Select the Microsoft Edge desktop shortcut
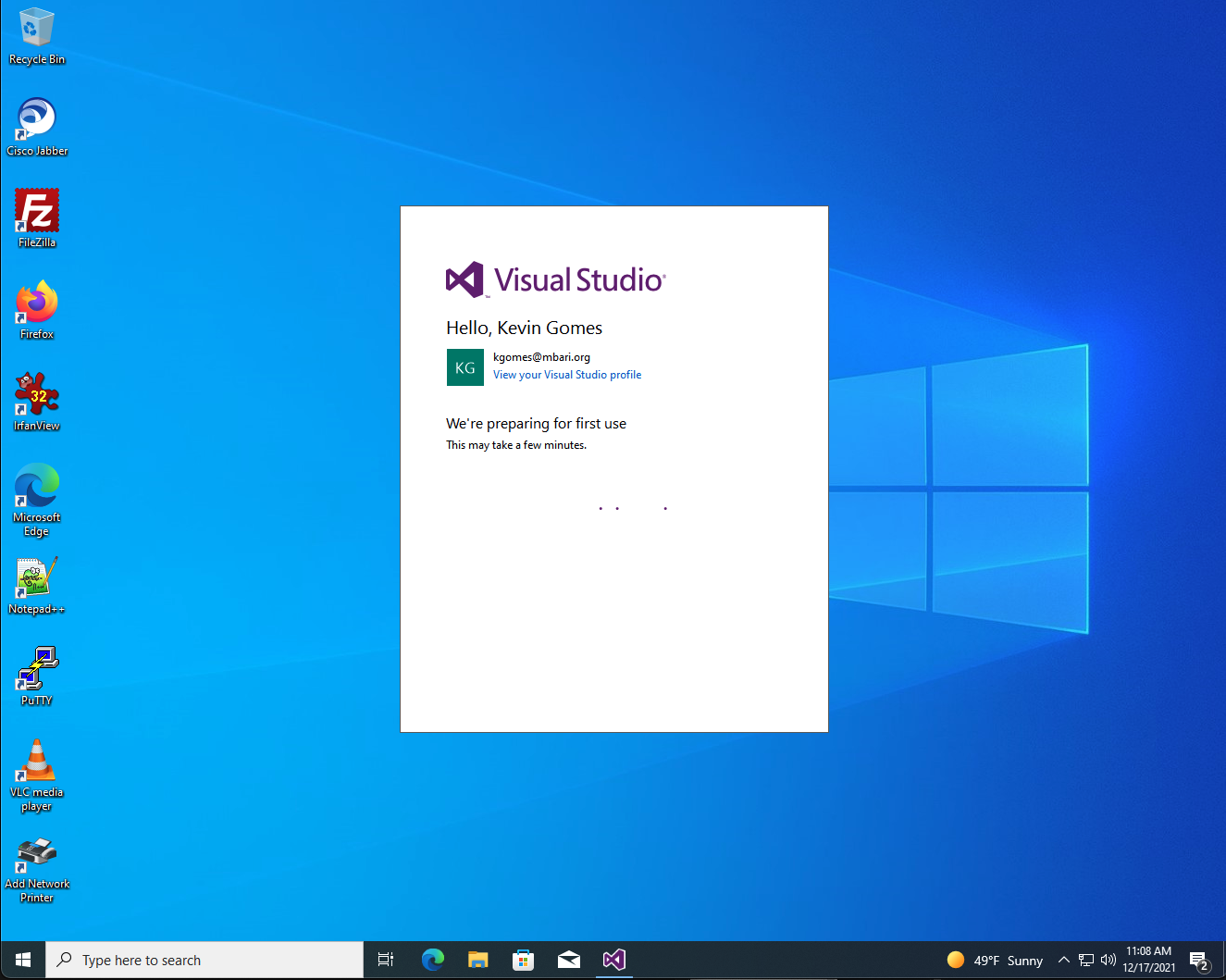 [x=37, y=500]
